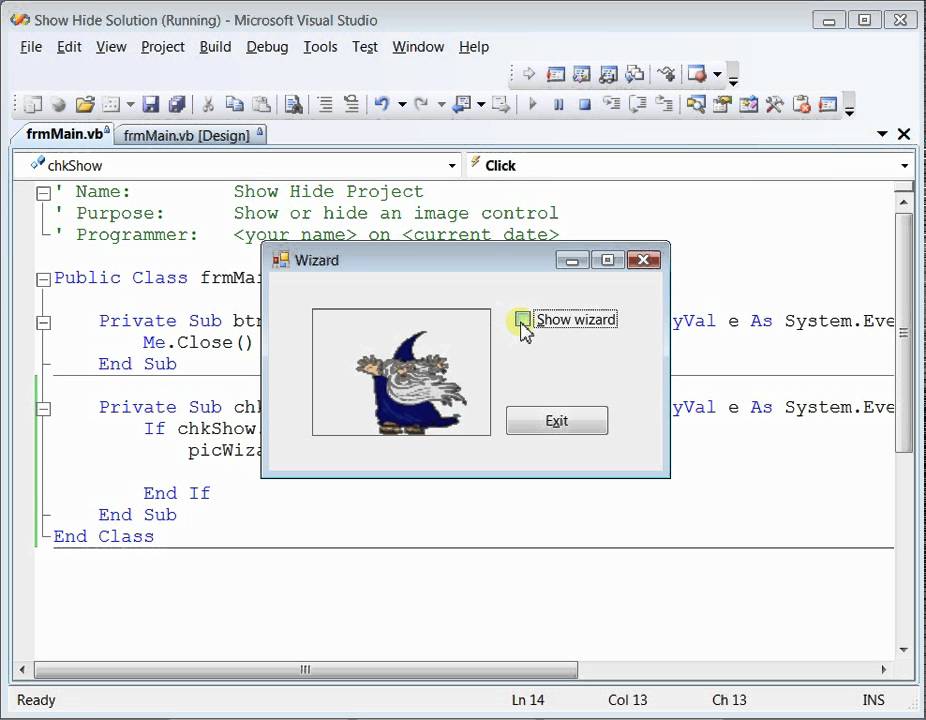Open the active files list dropdown
Image resolution: width=926 pixels, height=720 pixels.
click(x=882, y=134)
